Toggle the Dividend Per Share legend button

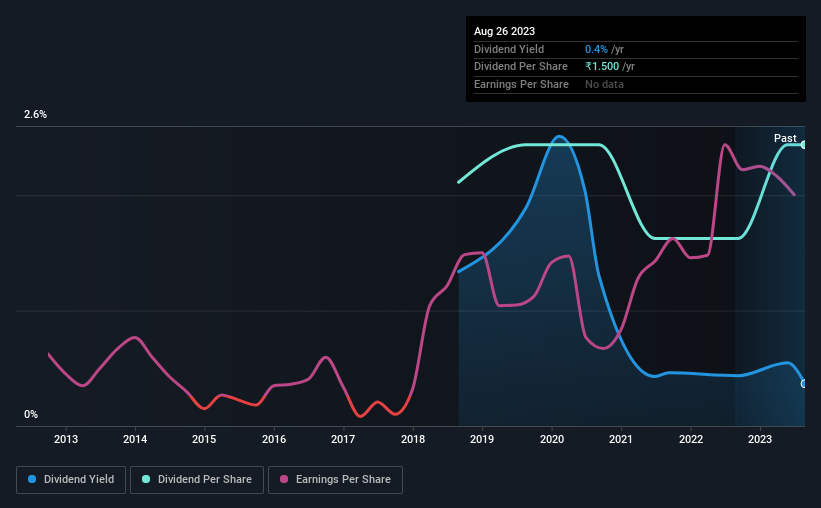click(x=197, y=480)
